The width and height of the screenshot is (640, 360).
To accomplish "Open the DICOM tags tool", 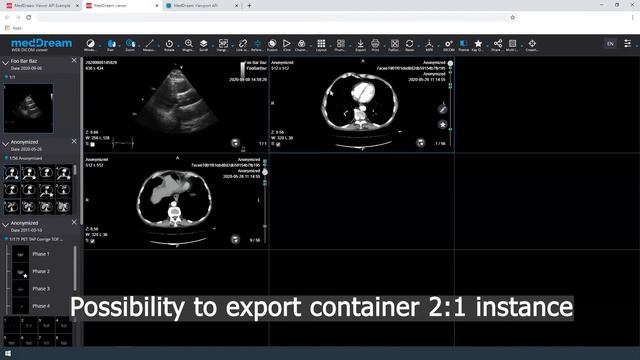I will click(x=449, y=44).
